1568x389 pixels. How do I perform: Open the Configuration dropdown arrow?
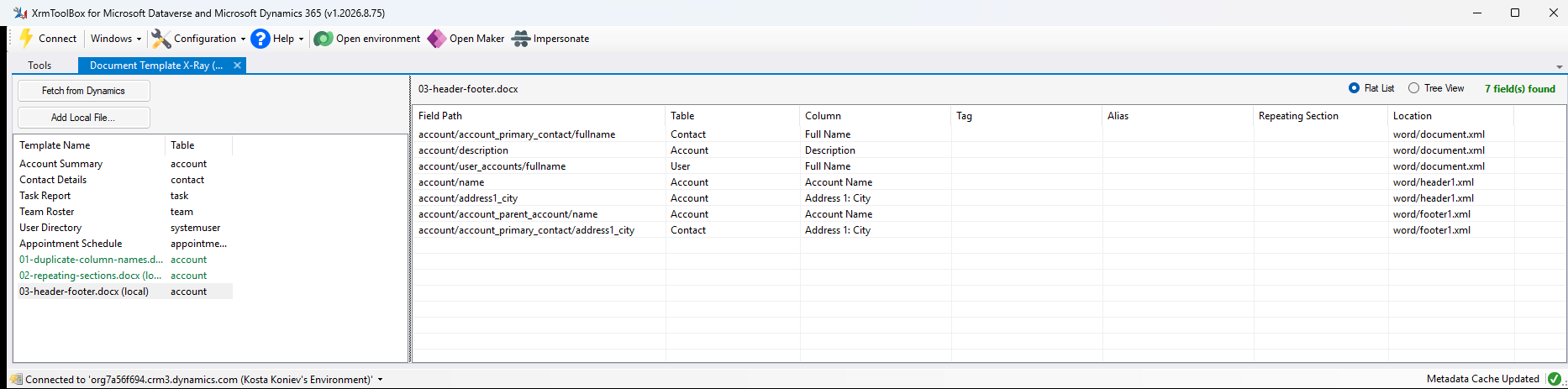[x=243, y=39]
